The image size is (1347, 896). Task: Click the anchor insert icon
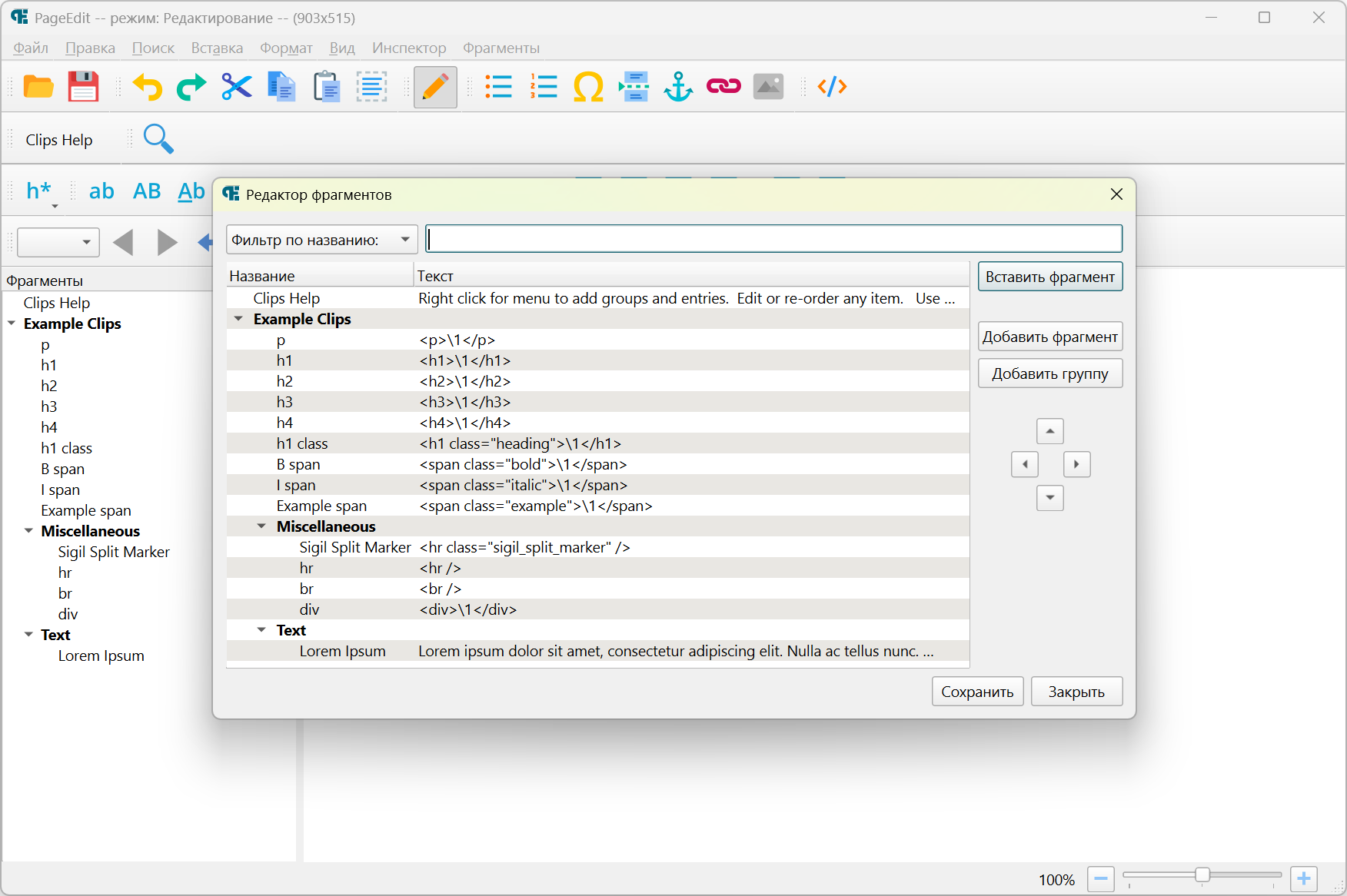tap(678, 87)
